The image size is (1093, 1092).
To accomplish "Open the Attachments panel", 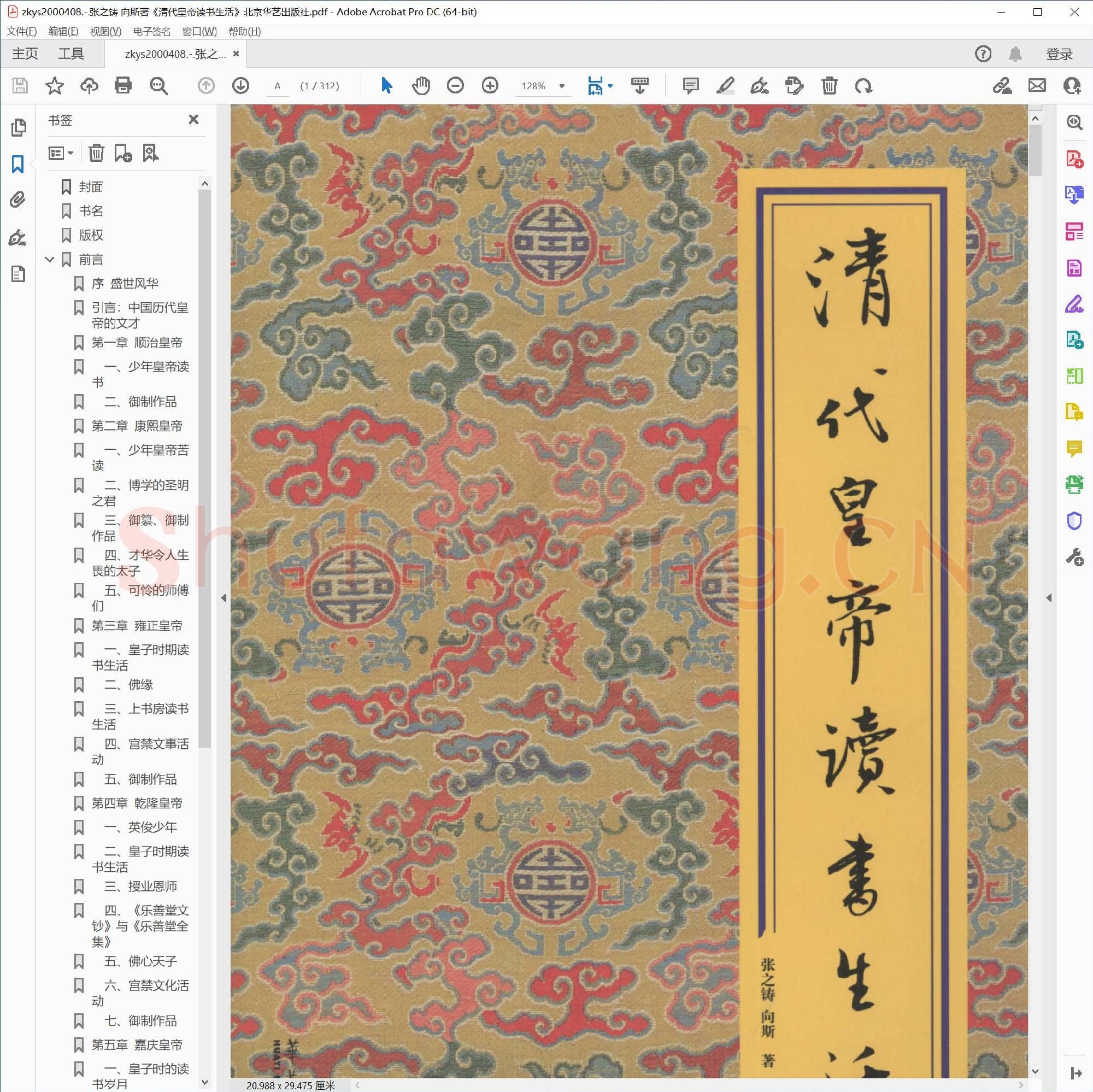I will (x=19, y=199).
